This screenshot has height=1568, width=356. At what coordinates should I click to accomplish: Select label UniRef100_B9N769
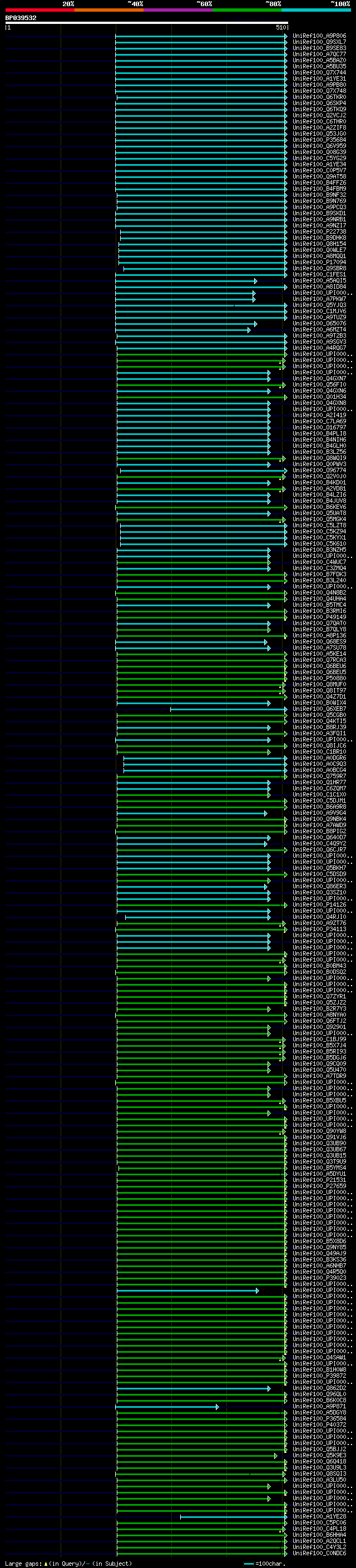point(319,201)
